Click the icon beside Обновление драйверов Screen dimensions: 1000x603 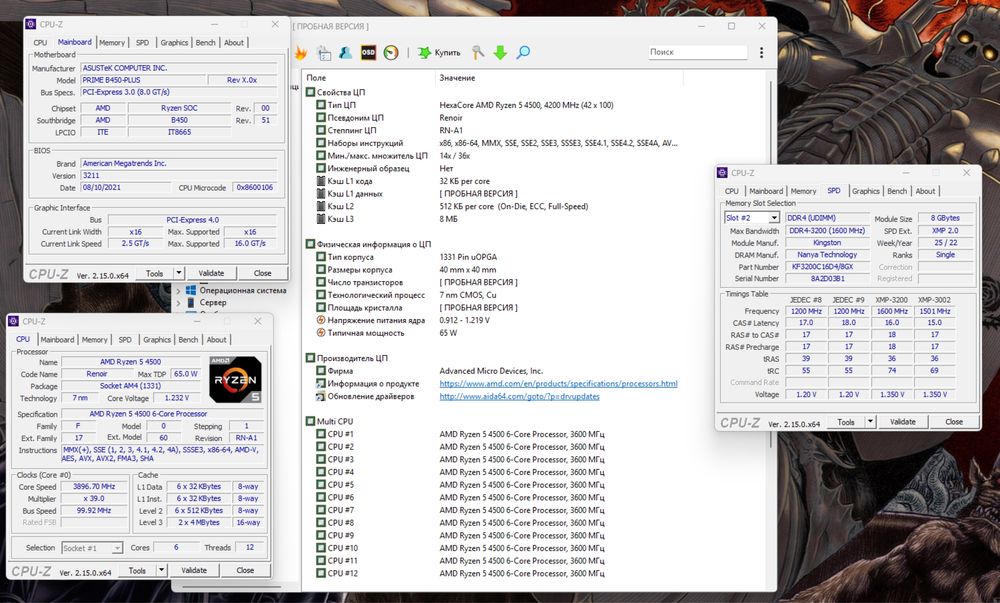pos(321,396)
